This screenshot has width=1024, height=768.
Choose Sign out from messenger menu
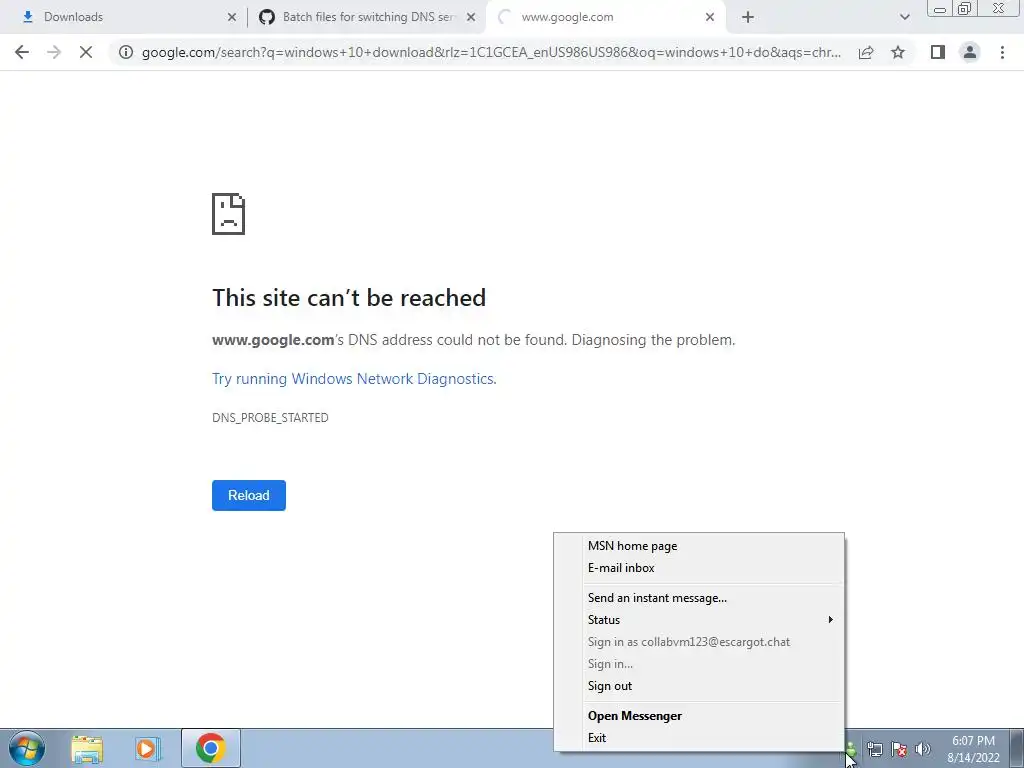point(699,686)
